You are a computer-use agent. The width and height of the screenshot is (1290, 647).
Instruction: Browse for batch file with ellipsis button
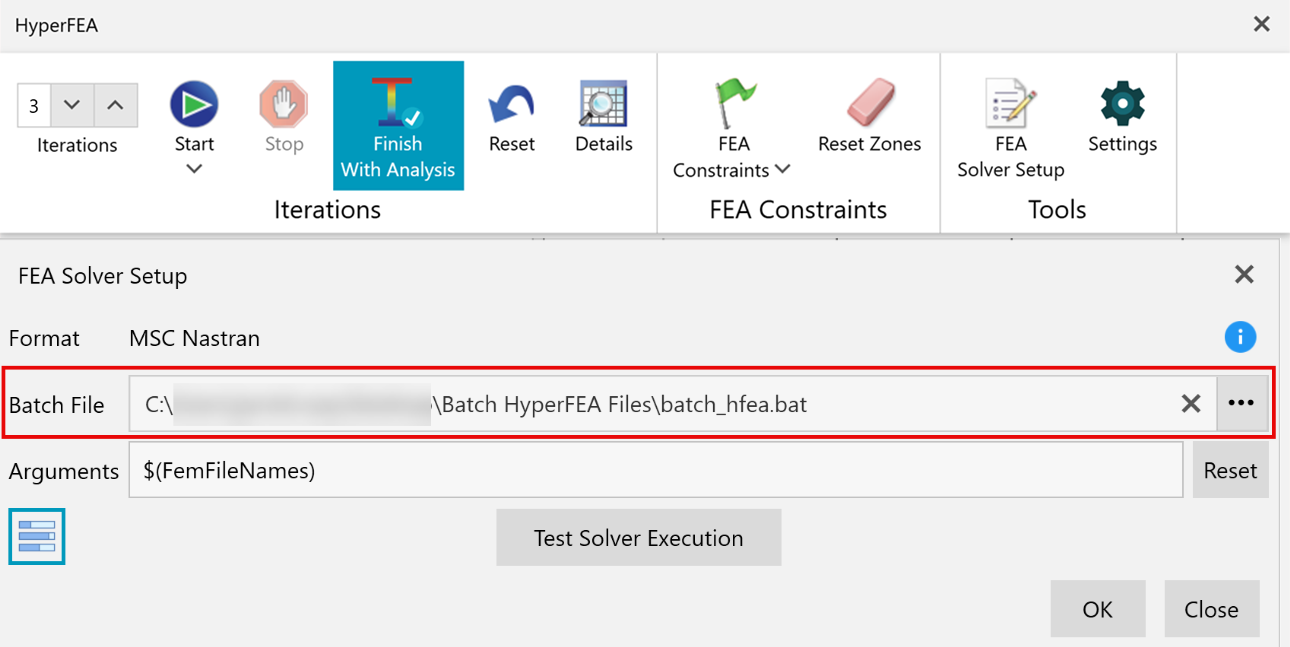1241,404
